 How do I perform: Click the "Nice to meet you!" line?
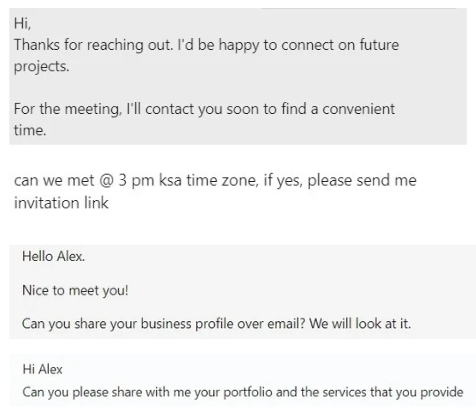click(75, 290)
